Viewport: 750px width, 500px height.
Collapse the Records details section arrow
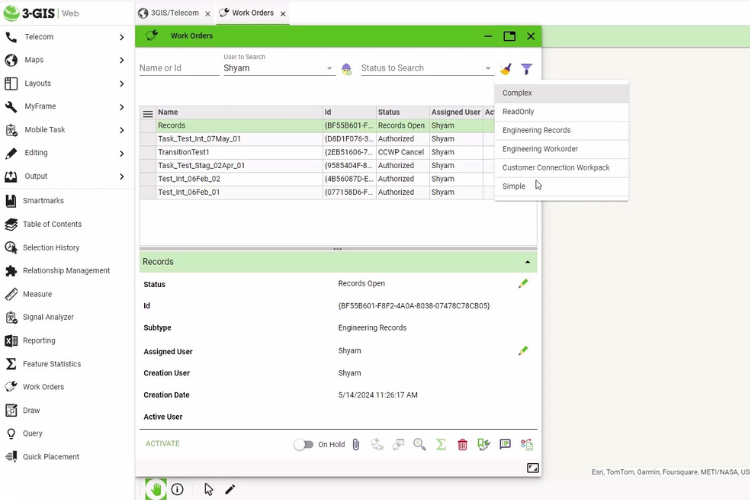click(527, 262)
